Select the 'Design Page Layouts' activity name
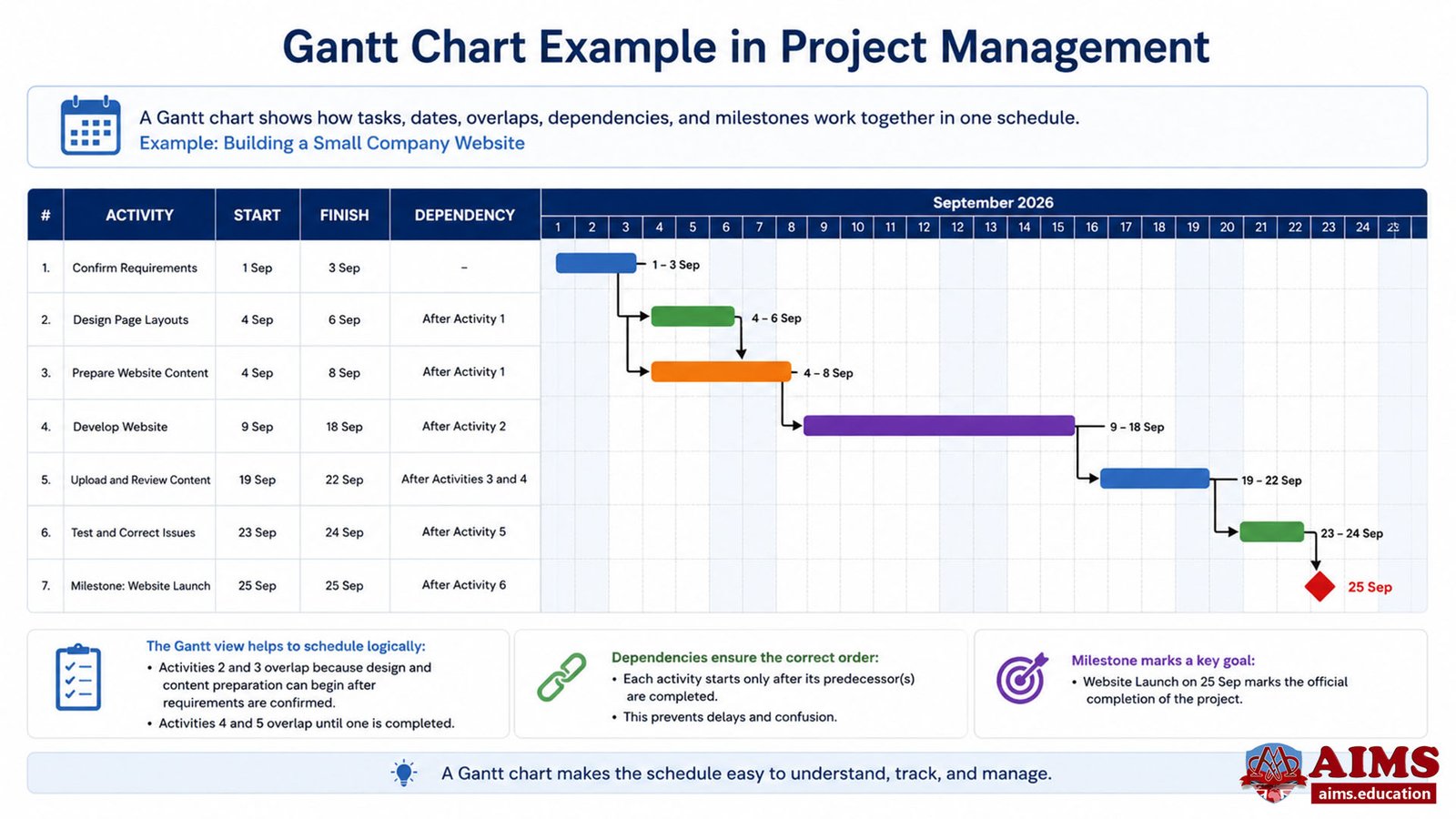The image size is (1456, 819). pos(131,319)
